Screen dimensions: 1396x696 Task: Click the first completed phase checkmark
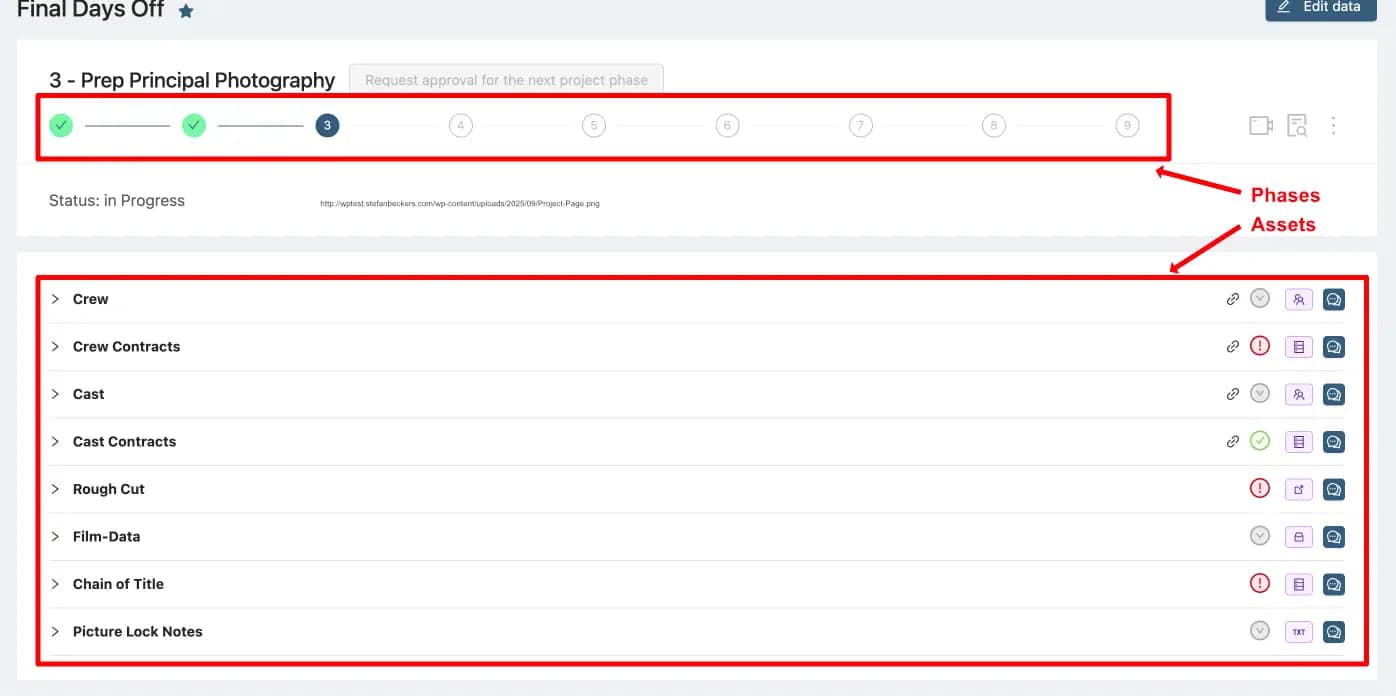pyautogui.click(x=61, y=126)
